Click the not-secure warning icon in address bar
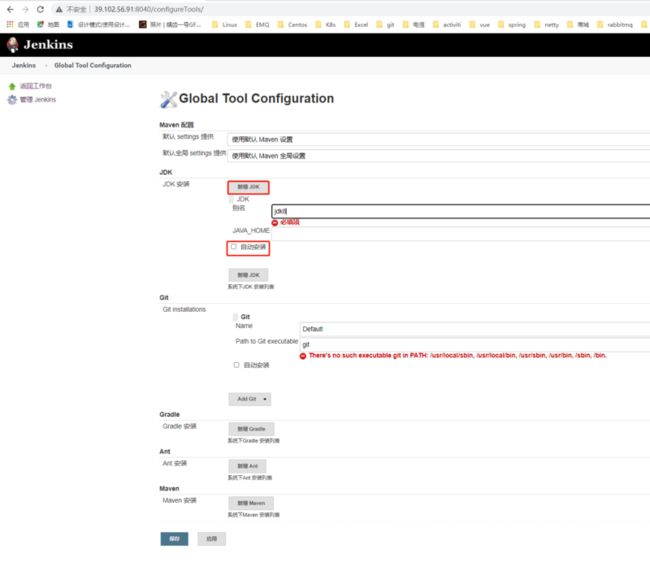This screenshot has width=650, height=588. pos(59,9)
